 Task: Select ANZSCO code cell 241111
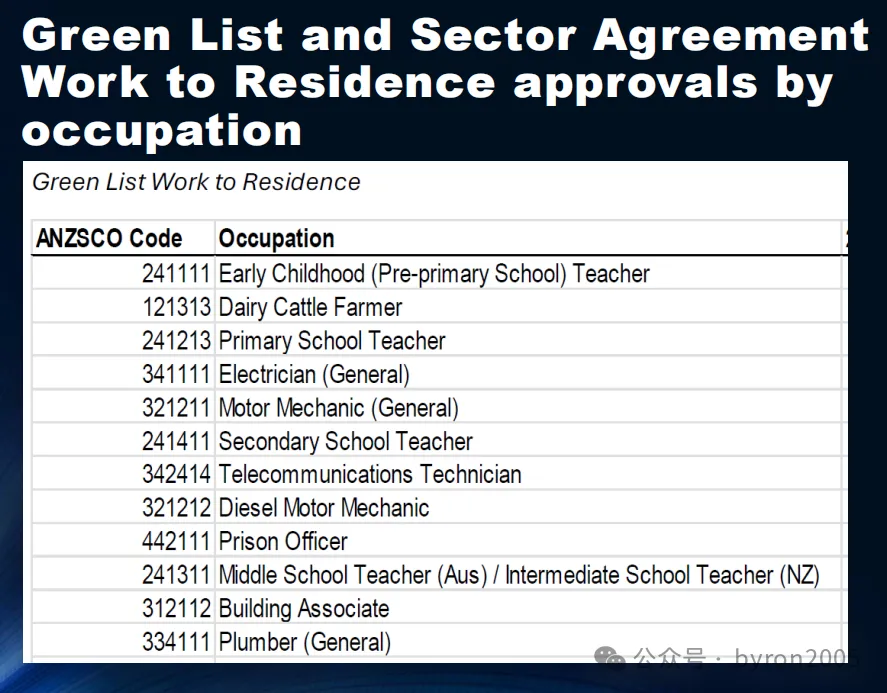coord(176,274)
